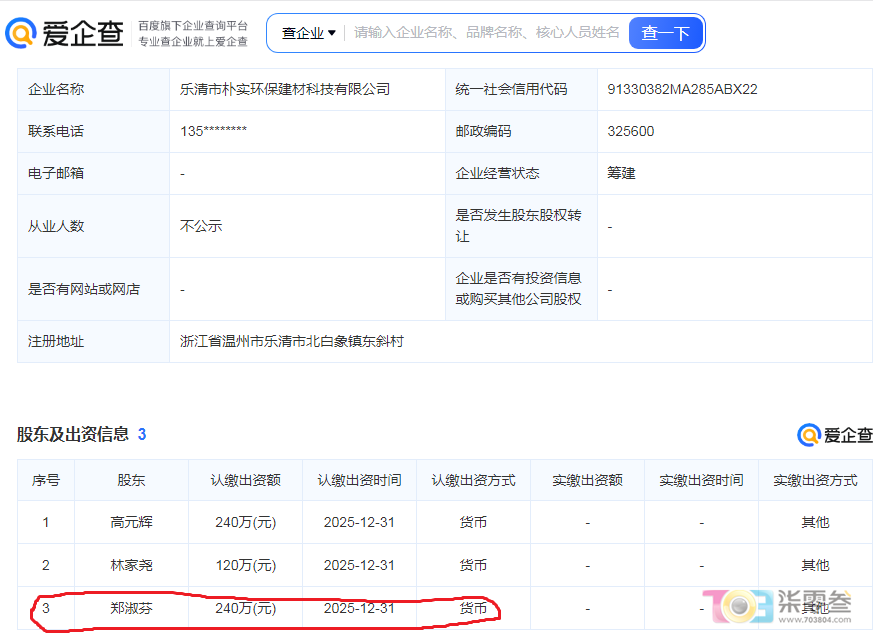Screen dimensions: 873x635
Task: Select shareholder name 高元辉
Action: click(x=131, y=522)
